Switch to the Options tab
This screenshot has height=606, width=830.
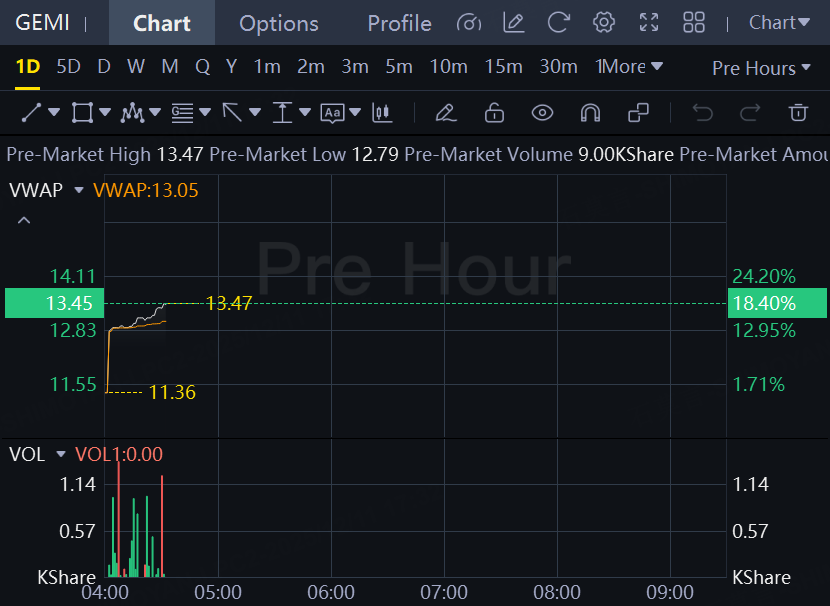coord(279,23)
